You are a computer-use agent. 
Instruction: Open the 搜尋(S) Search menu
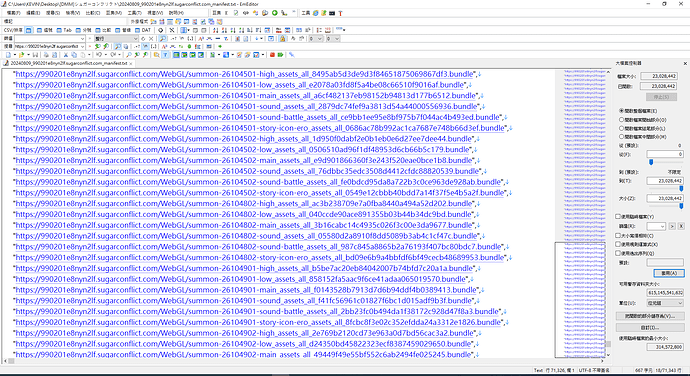[x=53, y=13]
